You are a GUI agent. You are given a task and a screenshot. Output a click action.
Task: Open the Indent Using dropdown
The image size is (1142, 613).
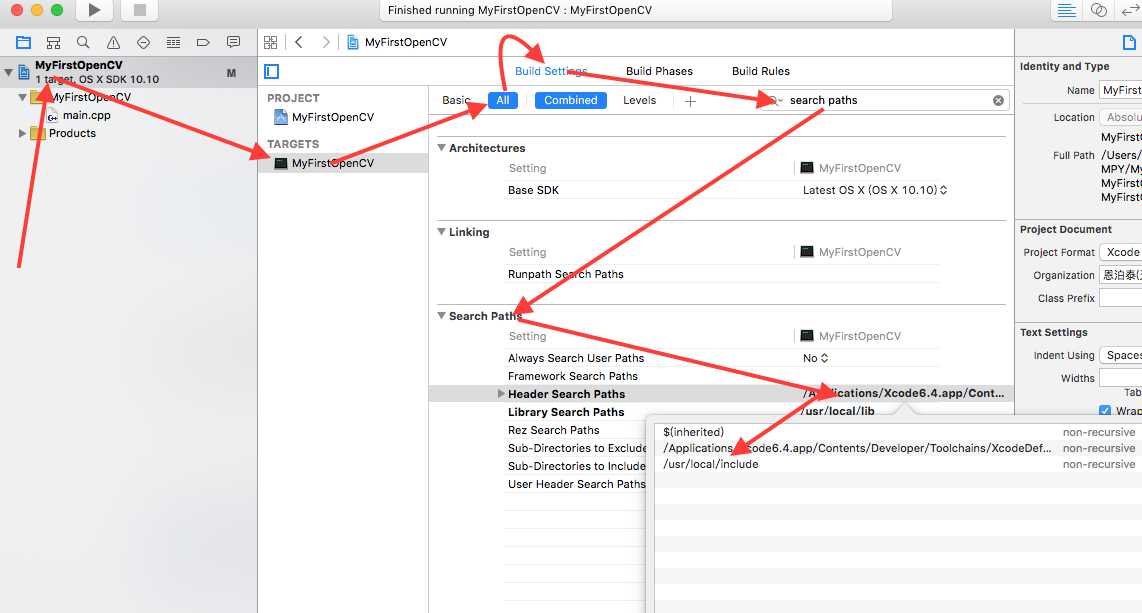point(1120,355)
